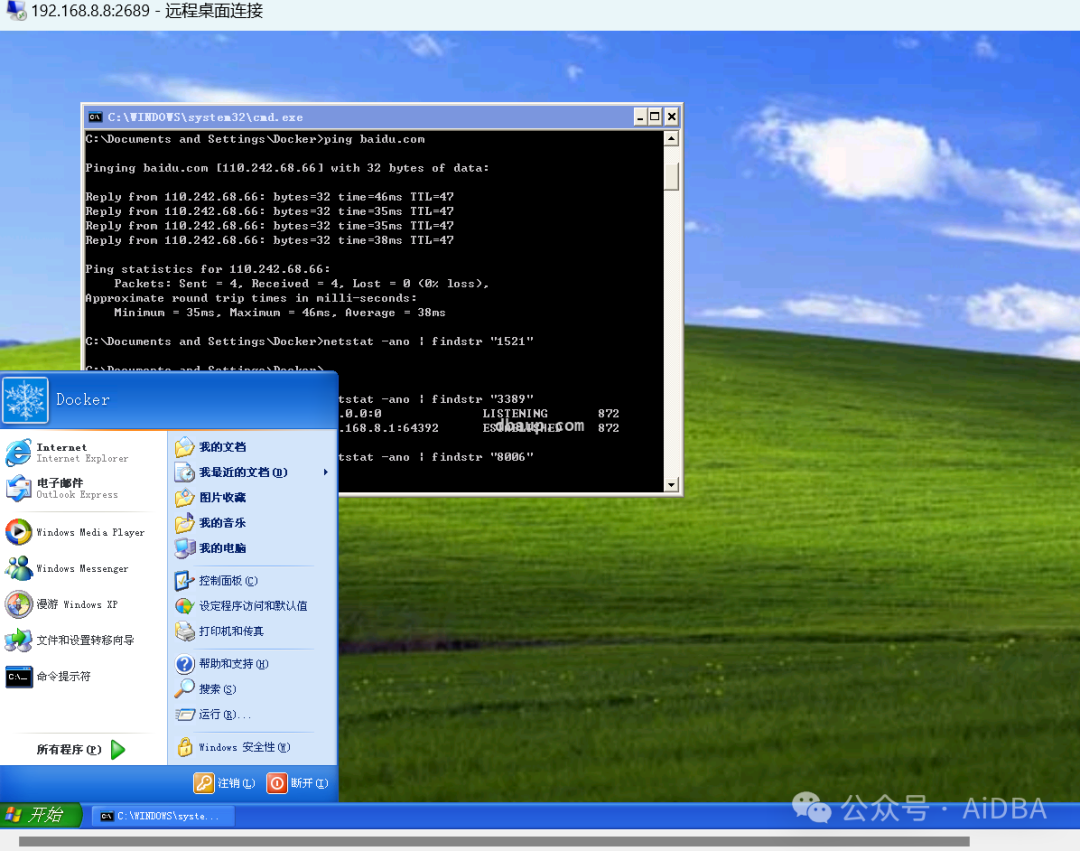The height and width of the screenshot is (851, 1080).
Task: Click the 断开 disconnect button
Action: [298, 783]
